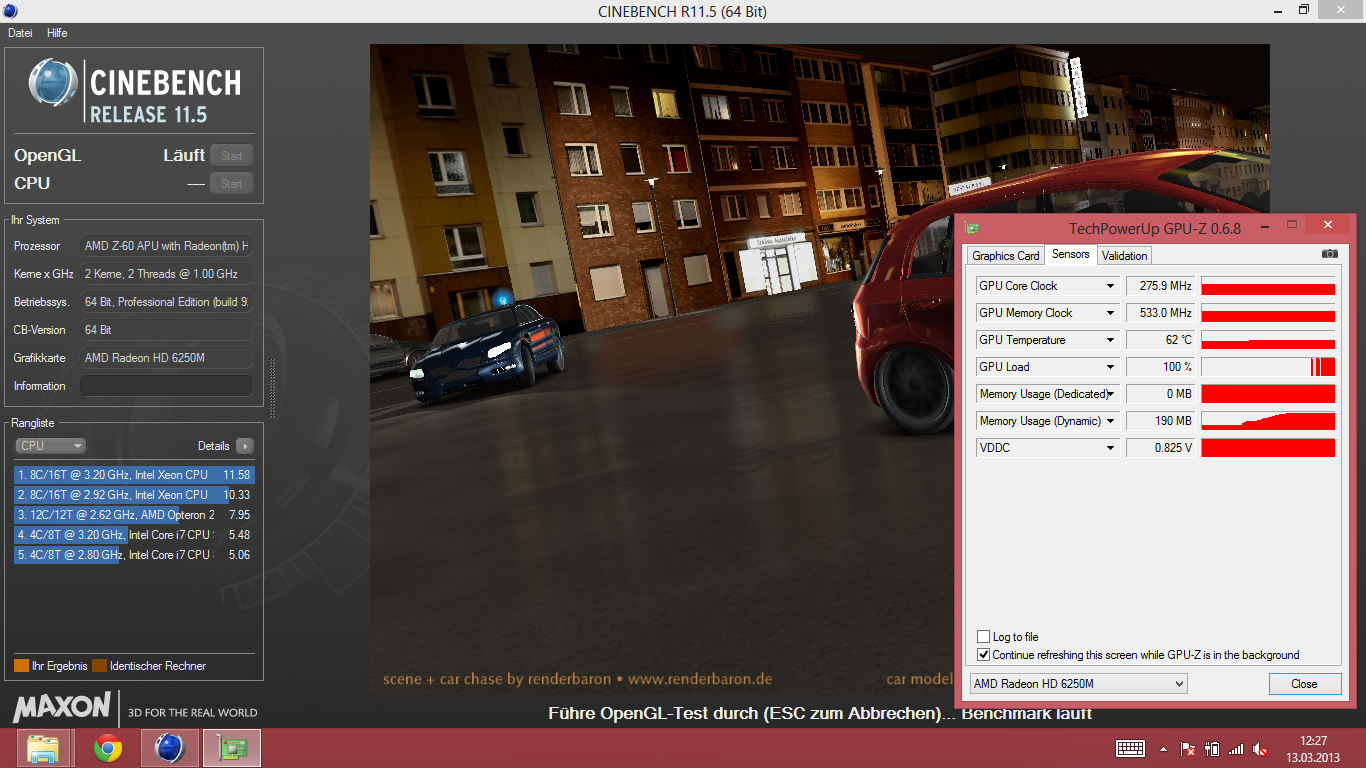Open the CPU ranking type dropdown
Viewport: 1366px width, 768px height.
tap(50, 446)
